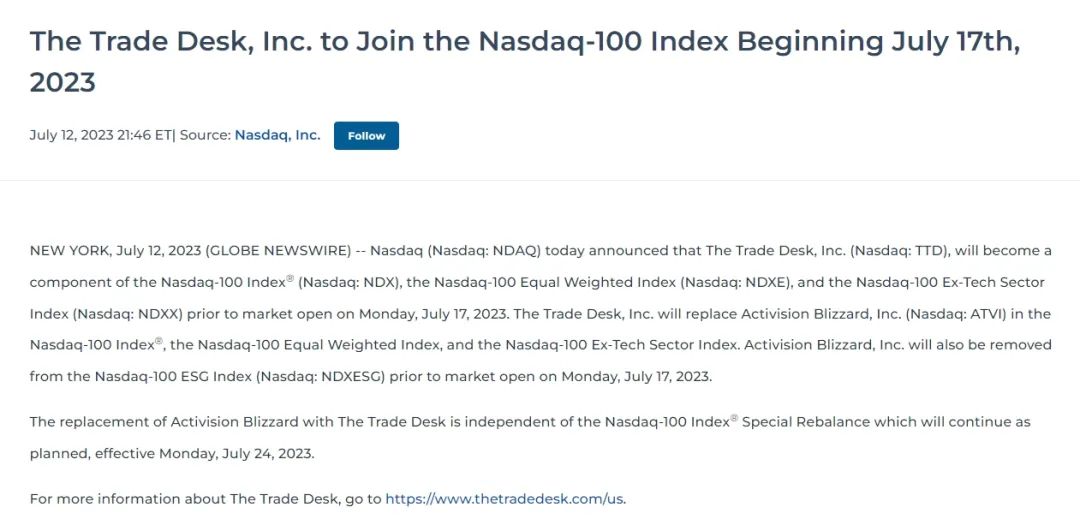Click the "Nasdaq: NDXX" ticker text
This screenshot has height=525, width=1080.
click(116, 314)
